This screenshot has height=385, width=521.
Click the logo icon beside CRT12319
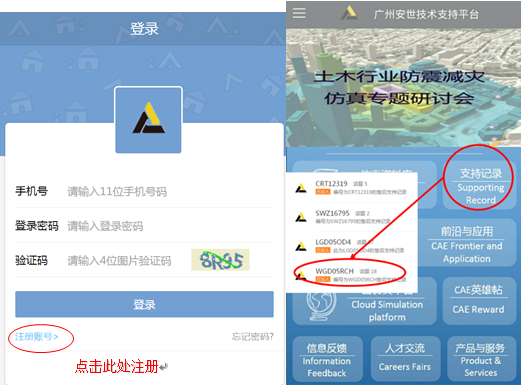click(301, 188)
